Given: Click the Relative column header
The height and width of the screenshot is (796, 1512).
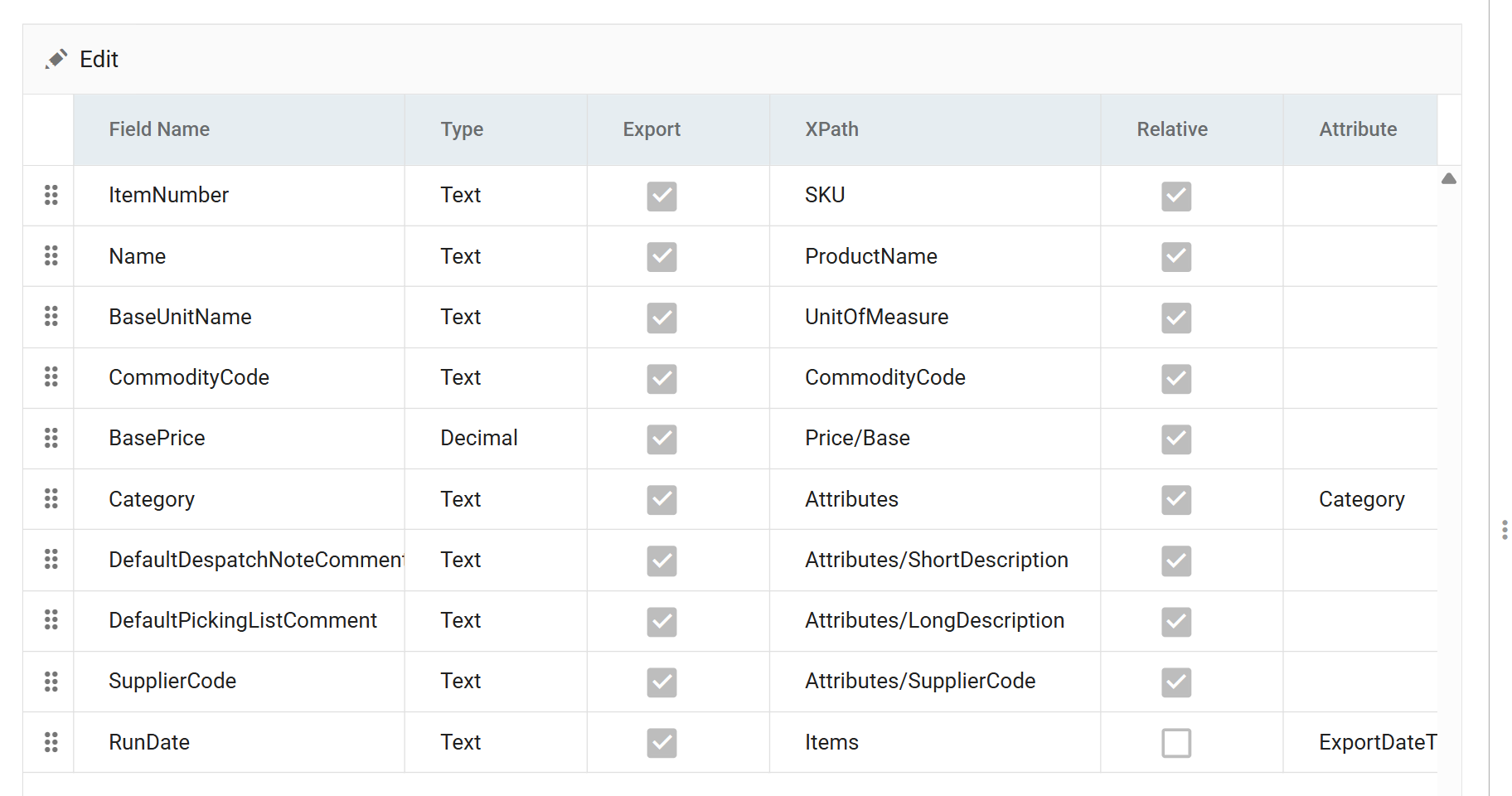Looking at the screenshot, I should pyautogui.click(x=1192, y=129).
